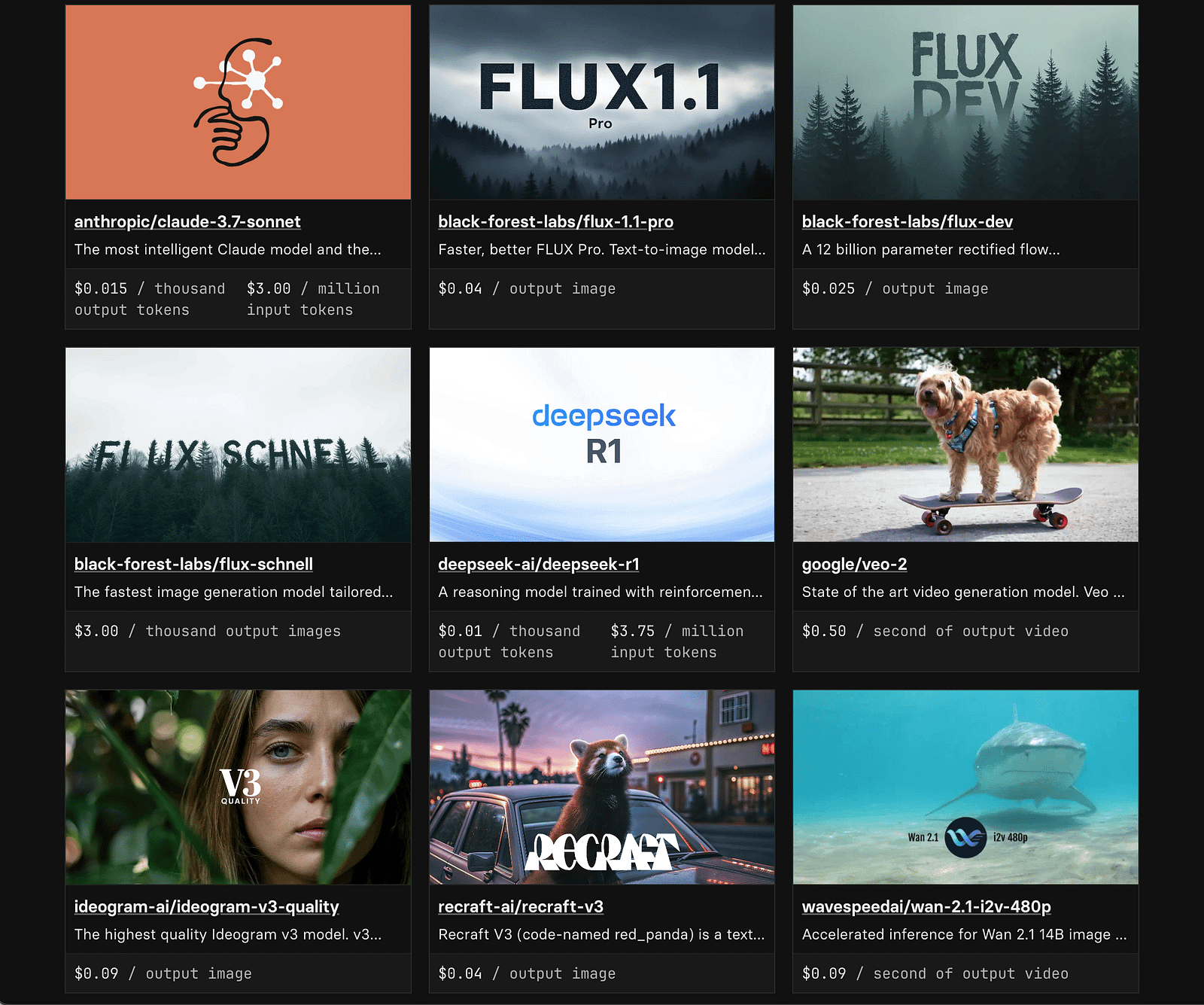Click the Wan 2.1 shark thumbnail
This screenshot has height=1005, width=1204.
965,787
